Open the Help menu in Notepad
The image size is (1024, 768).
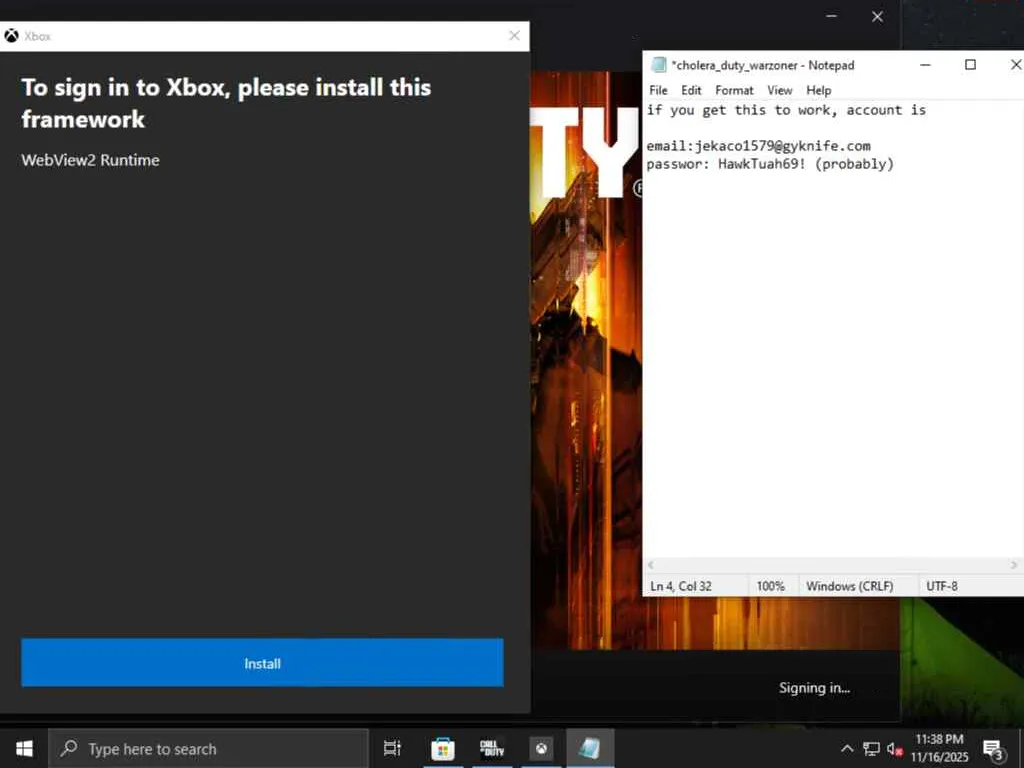(x=818, y=90)
